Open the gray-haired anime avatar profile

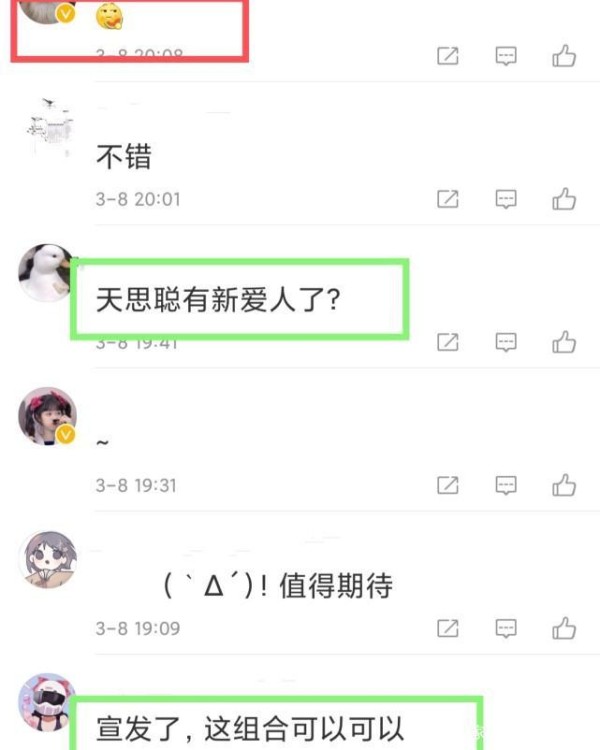point(47,559)
